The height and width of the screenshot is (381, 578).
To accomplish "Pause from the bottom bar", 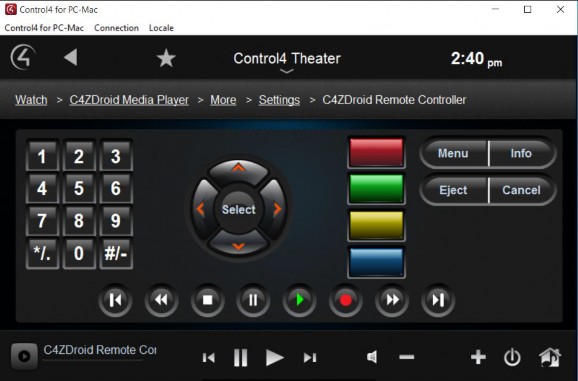I will 241,357.
